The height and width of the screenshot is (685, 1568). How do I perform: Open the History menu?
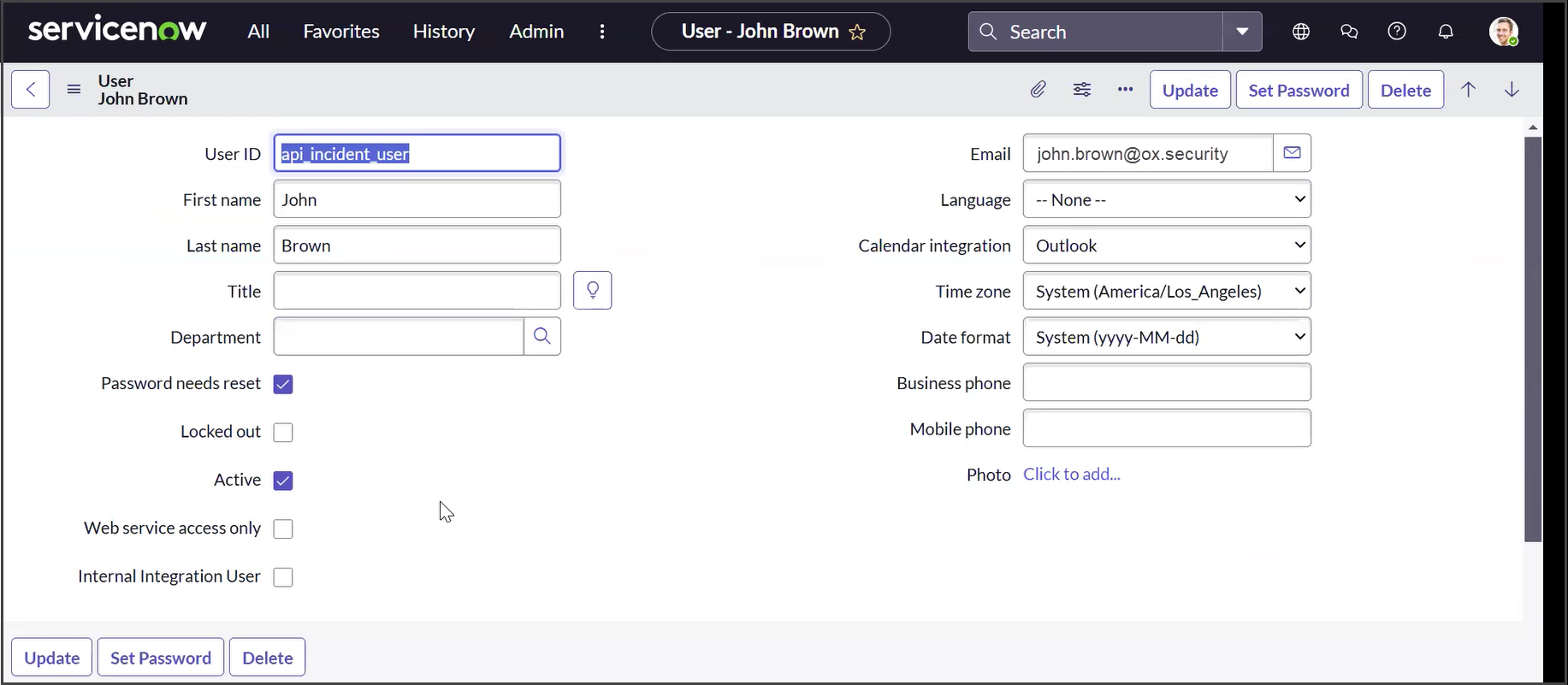point(443,32)
